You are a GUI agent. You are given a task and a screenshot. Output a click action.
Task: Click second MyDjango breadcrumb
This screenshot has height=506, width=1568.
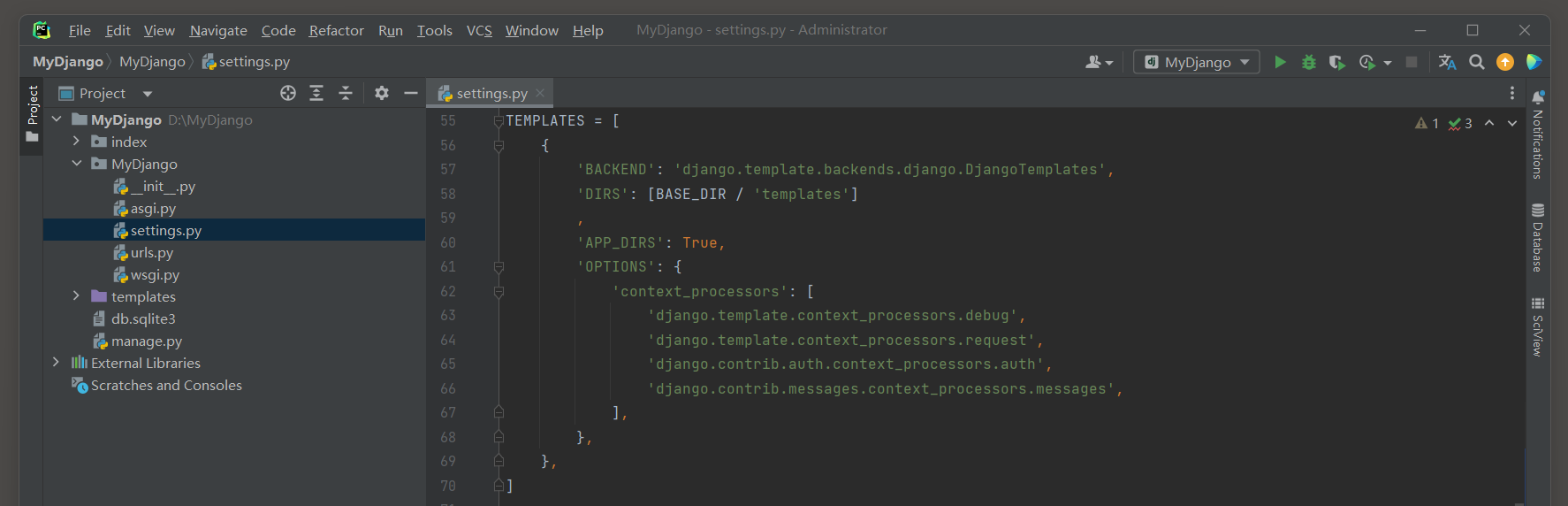pyautogui.click(x=152, y=61)
